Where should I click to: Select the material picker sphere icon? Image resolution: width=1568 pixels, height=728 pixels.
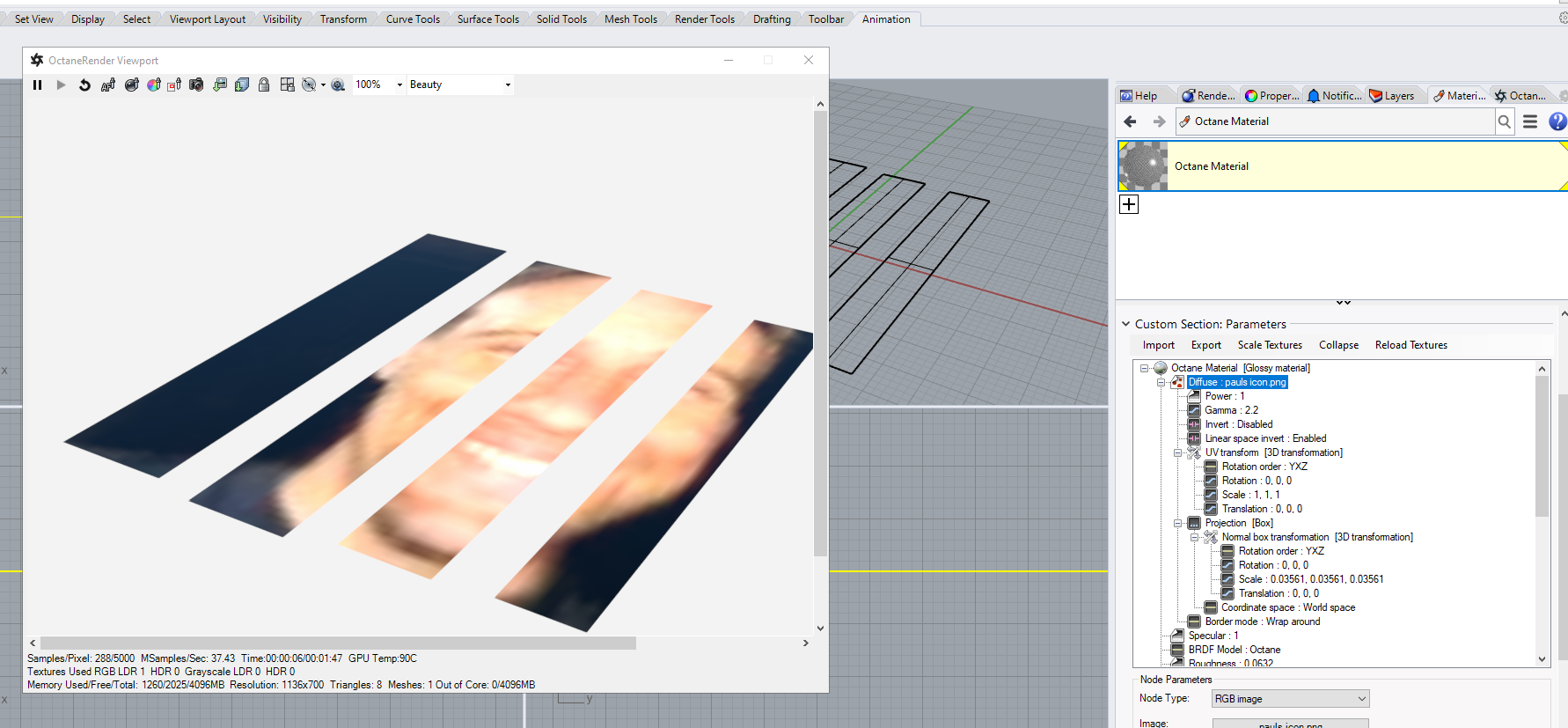click(x=131, y=85)
